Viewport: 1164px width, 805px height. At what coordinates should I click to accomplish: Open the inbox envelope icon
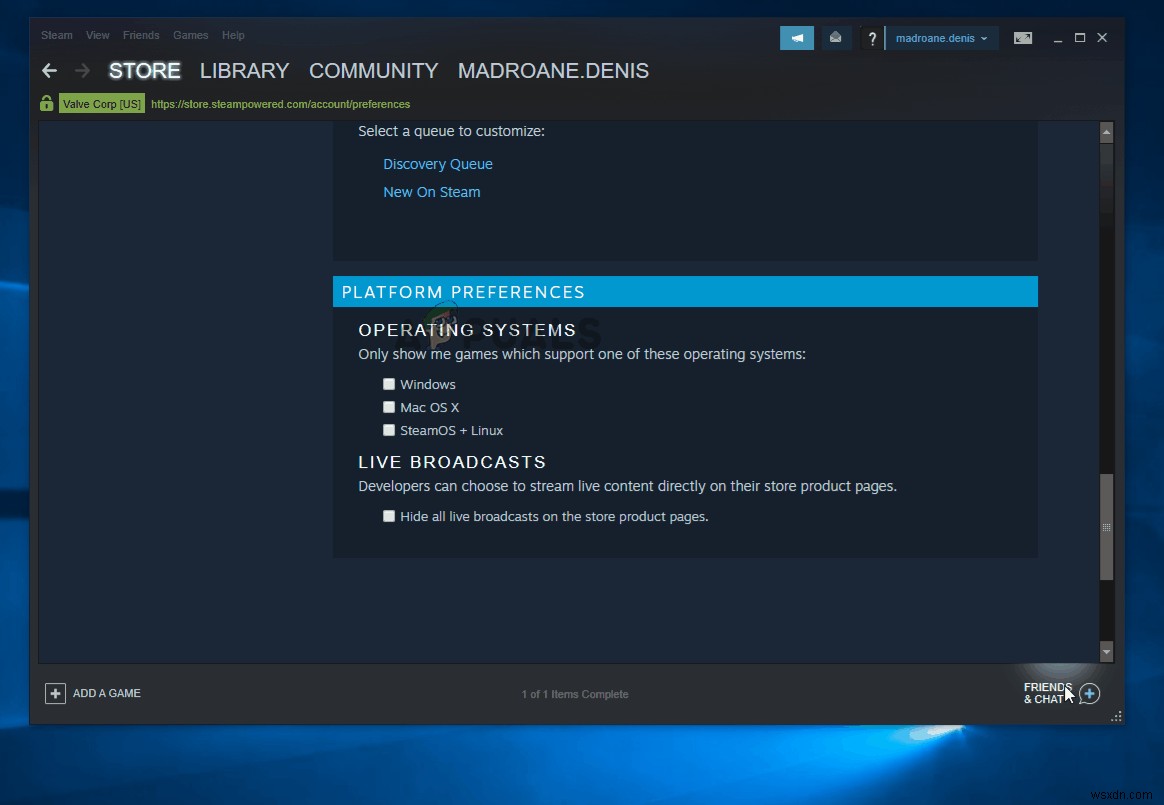[836, 37]
